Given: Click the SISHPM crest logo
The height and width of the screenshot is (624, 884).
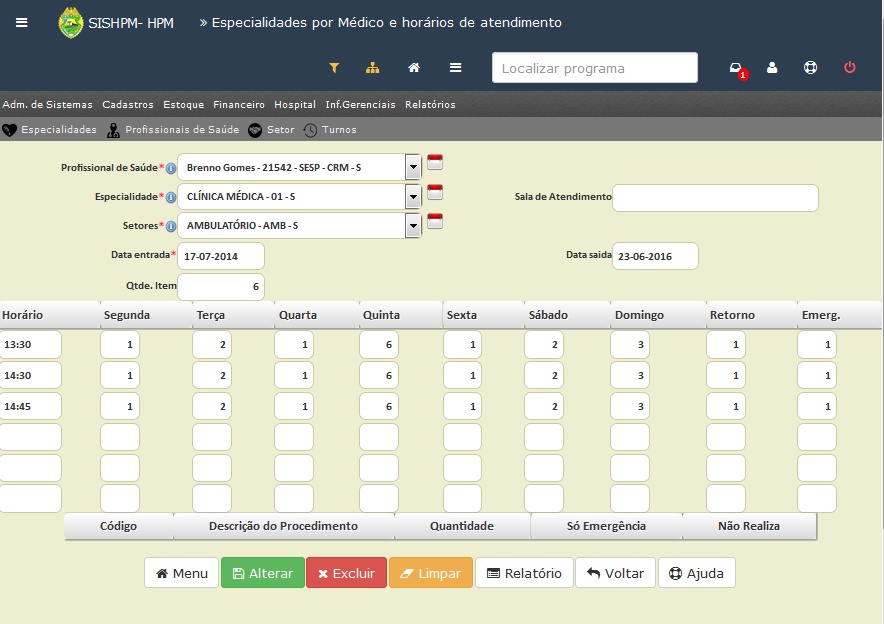Looking at the screenshot, I should coord(70,23).
